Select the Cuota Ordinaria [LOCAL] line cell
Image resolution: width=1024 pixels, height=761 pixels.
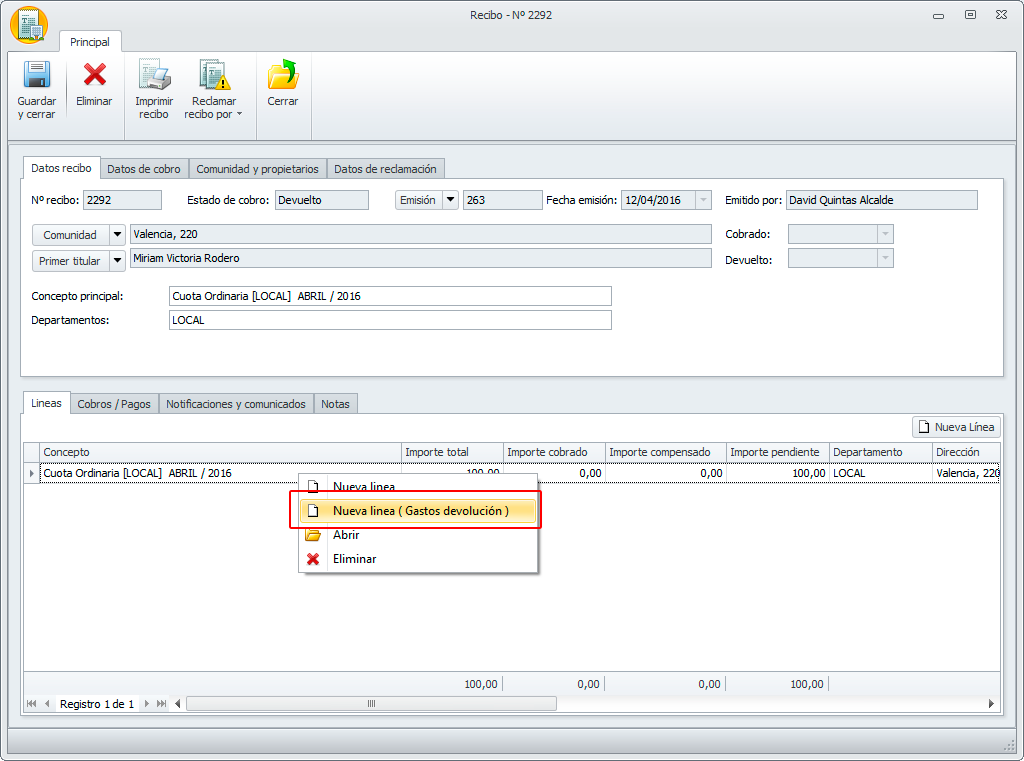(220, 473)
